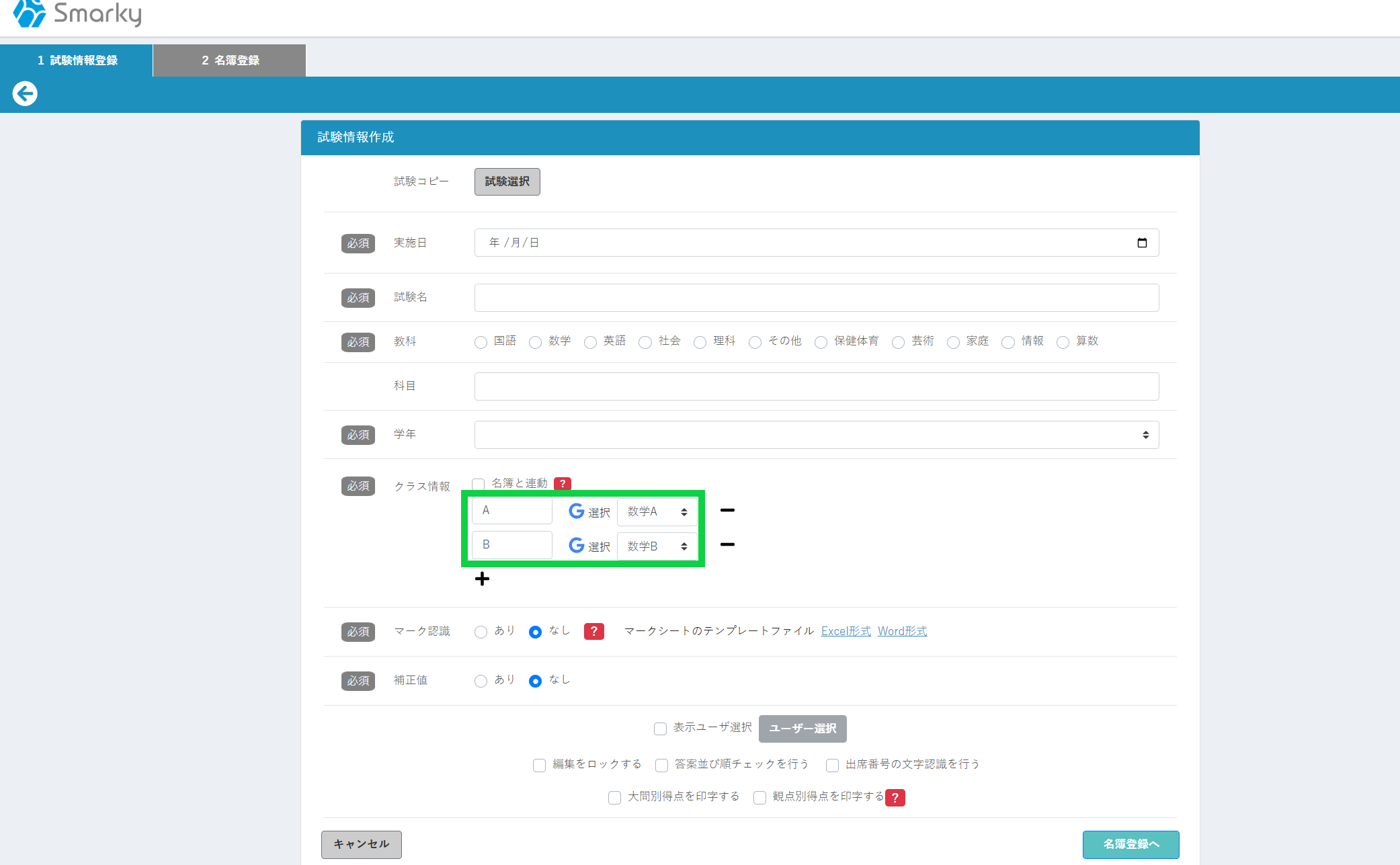Open the calendar picker icon in 実施日
This screenshot has height=865, width=1400.
click(1142, 243)
